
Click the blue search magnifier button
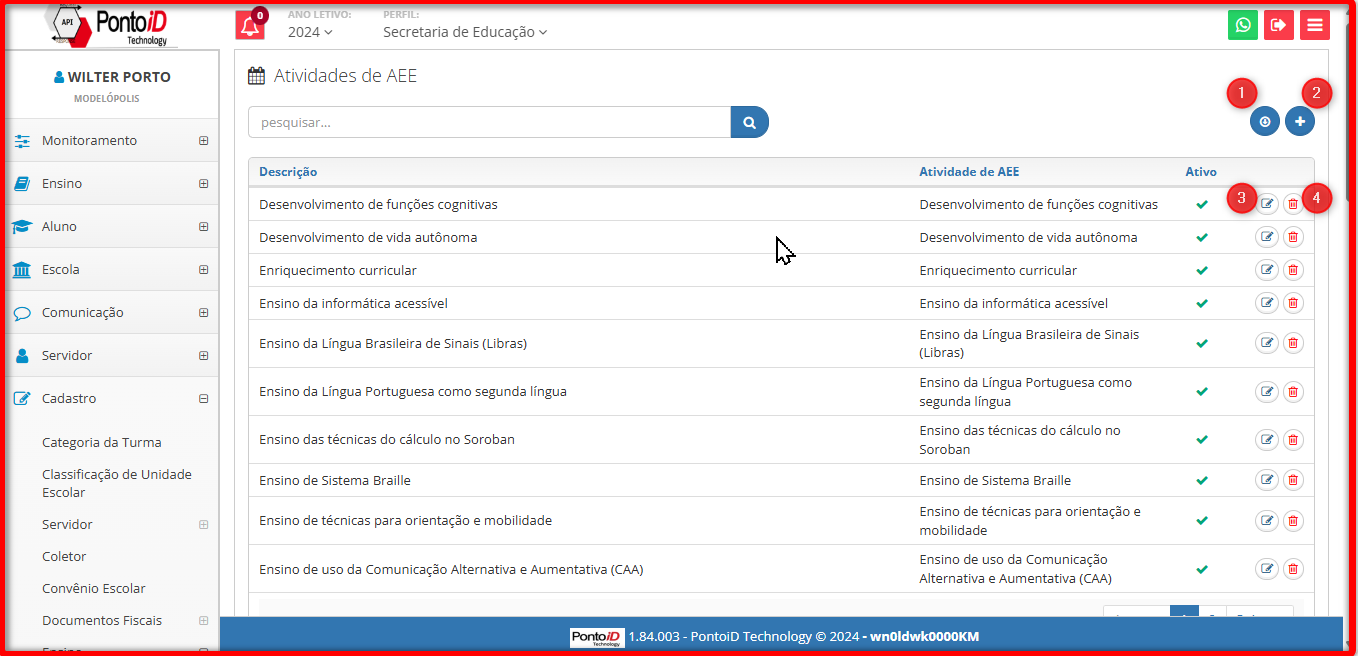tap(750, 122)
